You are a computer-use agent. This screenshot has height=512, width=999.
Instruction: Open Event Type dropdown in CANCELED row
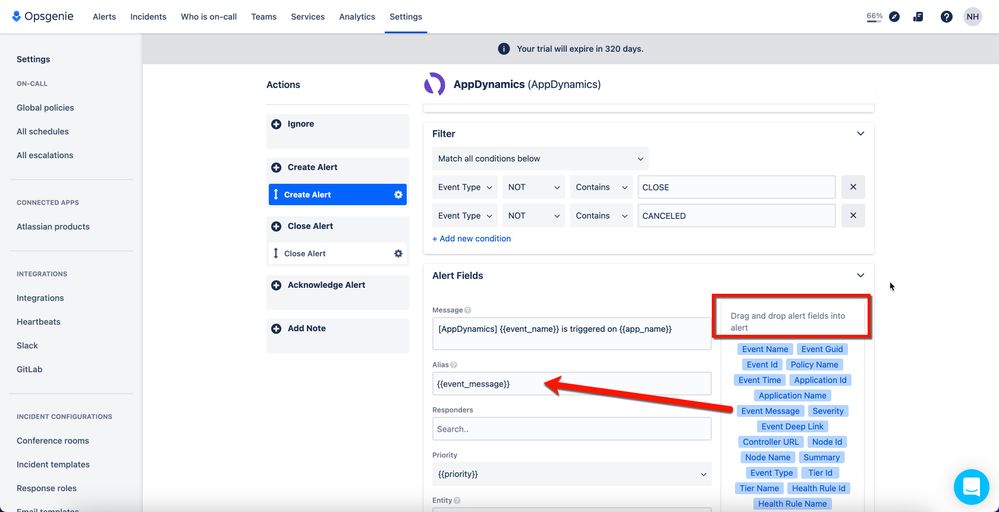[x=465, y=216]
